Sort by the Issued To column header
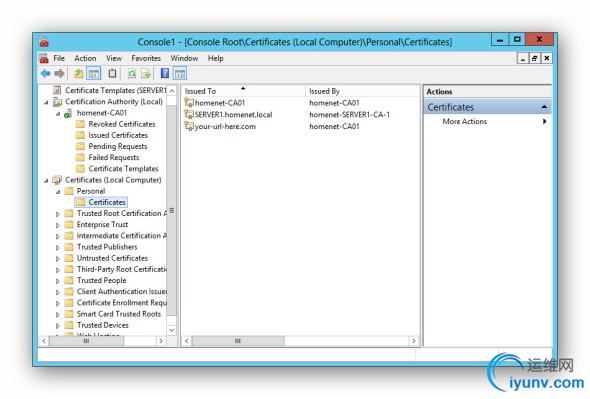The width and height of the screenshot is (590, 399). click(x=243, y=91)
